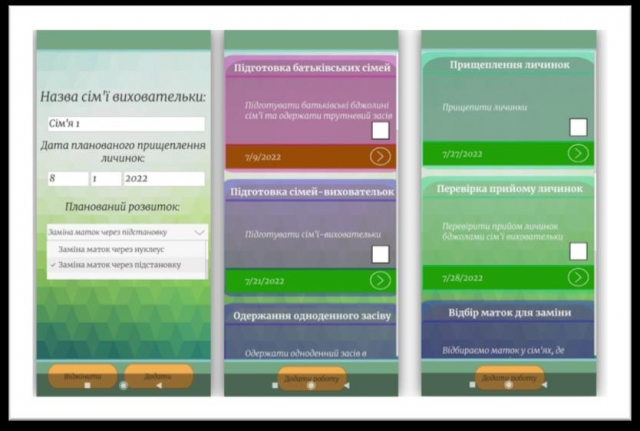Screen dimensions: 640x431
Task: Click the Планований розвиток label
Action: click(x=122, y=207)
